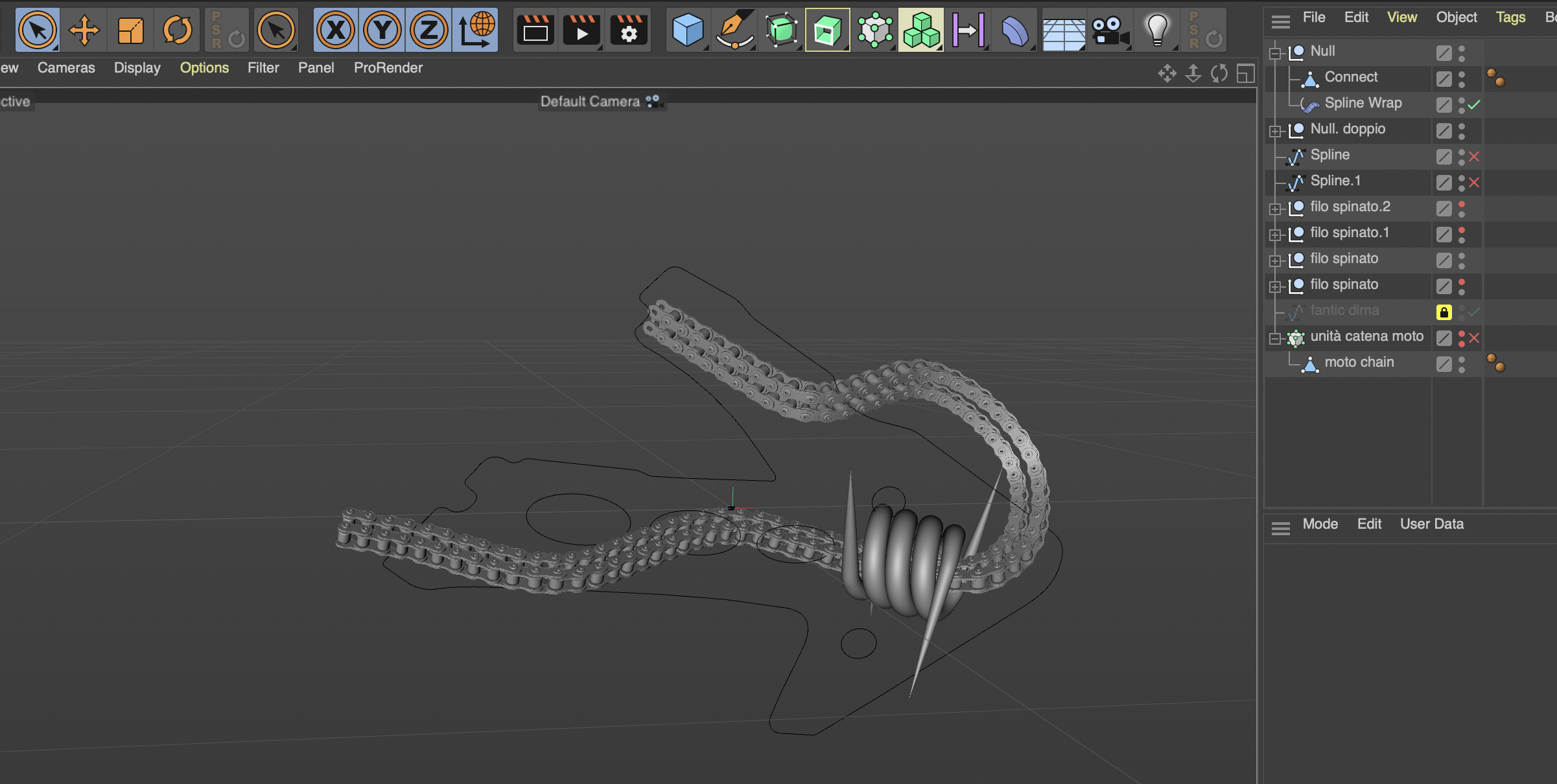Viewport: 1557px width, 784px height.
Task: Activate the Scale tool icon
Action: pos(130,30)
